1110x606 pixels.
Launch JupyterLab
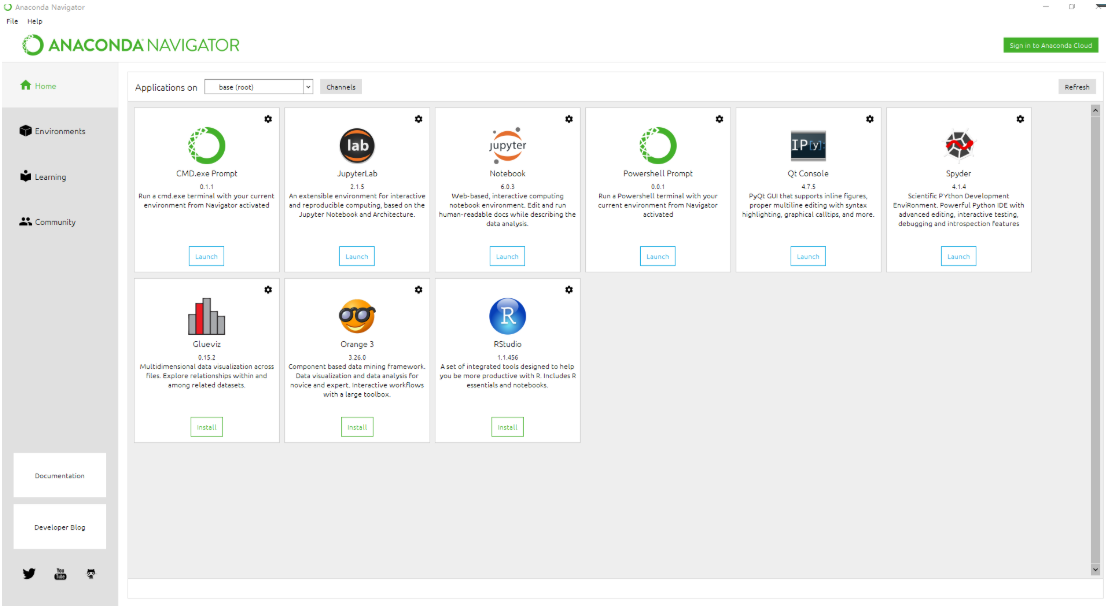357,256
